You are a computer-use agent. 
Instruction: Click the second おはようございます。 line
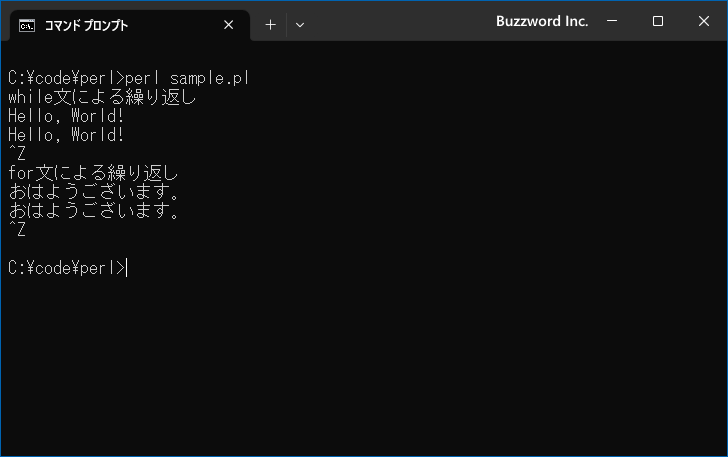94,211
